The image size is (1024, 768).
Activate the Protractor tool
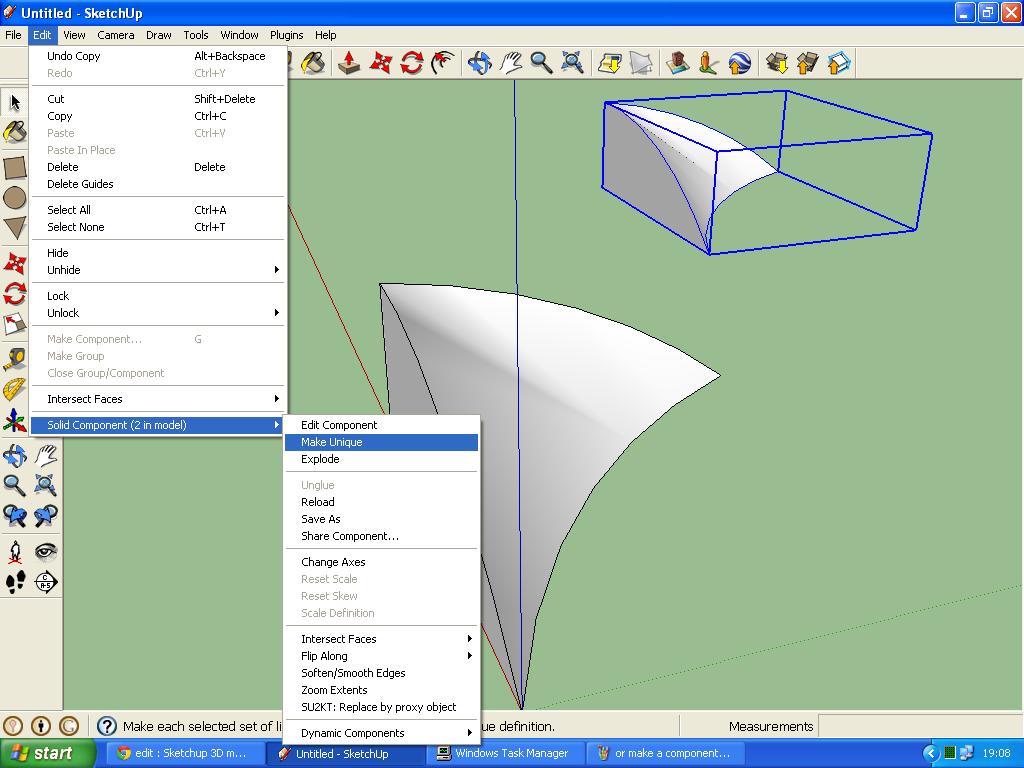[14, 390]
